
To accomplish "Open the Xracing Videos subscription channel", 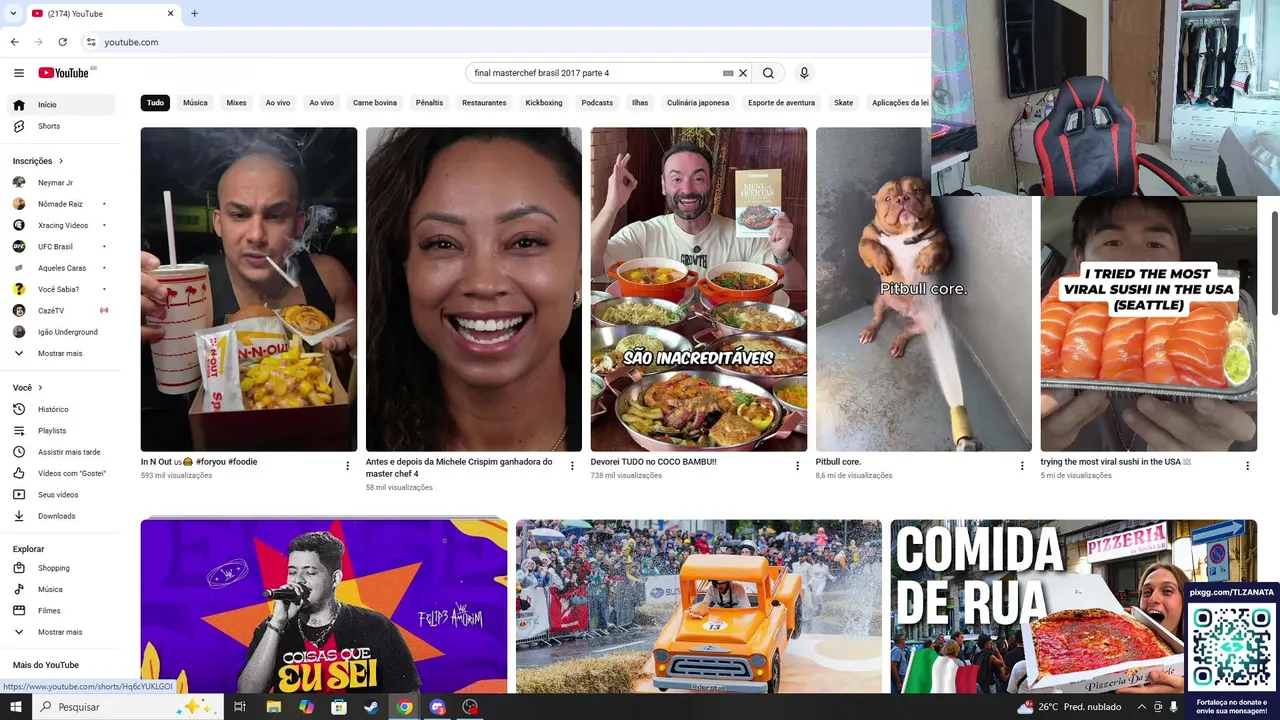I will (x=62, y=226).
